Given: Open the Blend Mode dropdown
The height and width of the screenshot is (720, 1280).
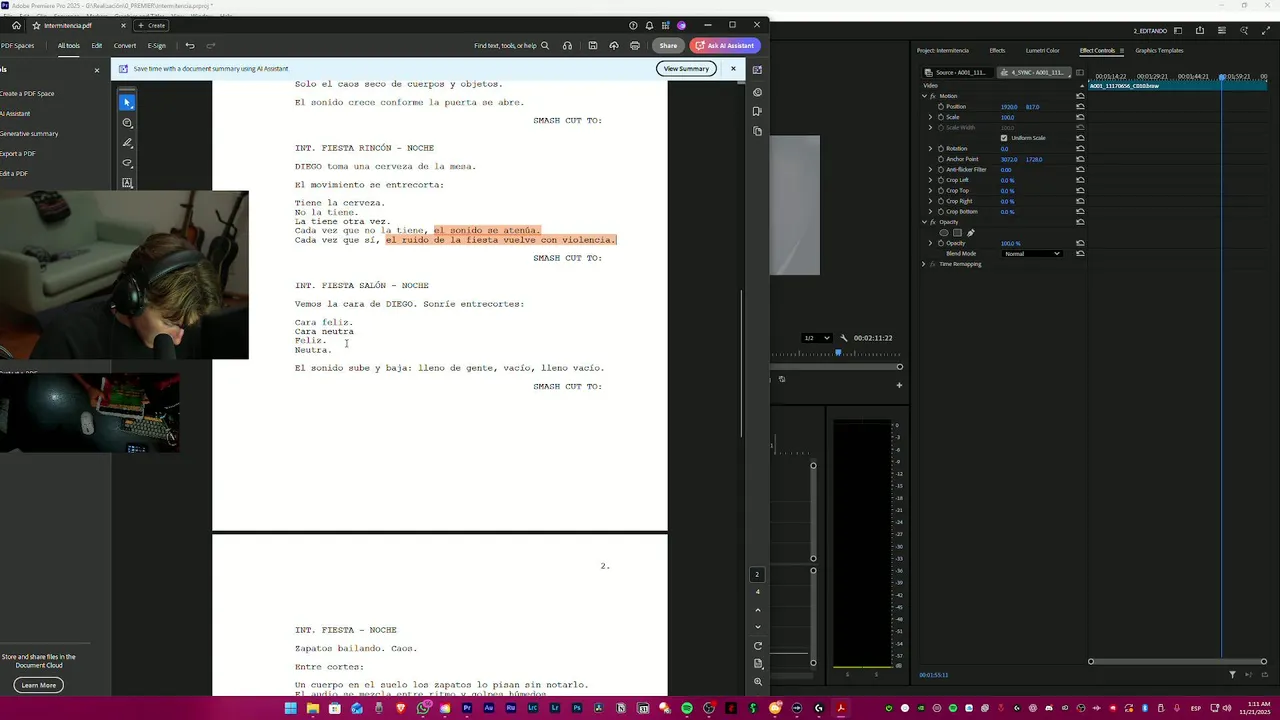Looking at the screenshot, I should click(x=1032, y=254).
